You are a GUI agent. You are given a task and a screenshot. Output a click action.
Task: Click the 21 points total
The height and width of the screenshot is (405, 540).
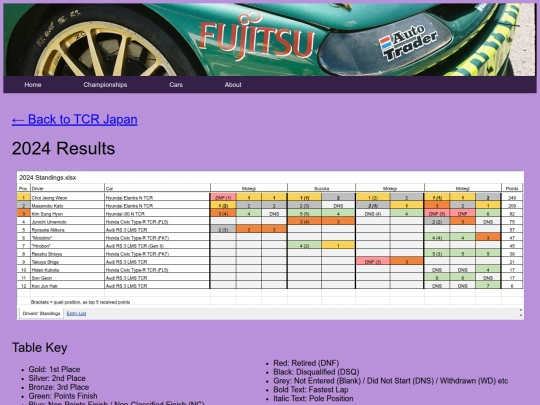pyautogui.click(x=512, y=262)
